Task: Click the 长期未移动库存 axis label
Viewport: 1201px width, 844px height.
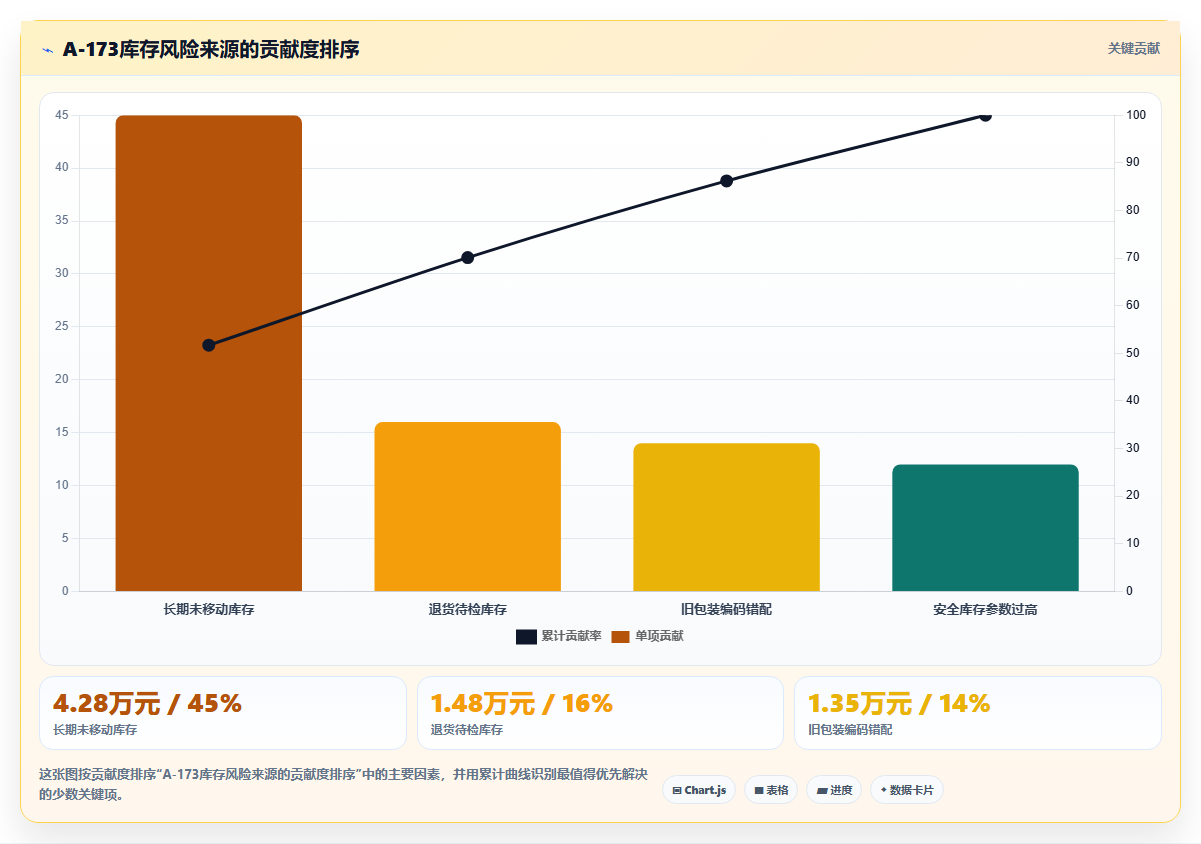Action: [x=209, y=609]
